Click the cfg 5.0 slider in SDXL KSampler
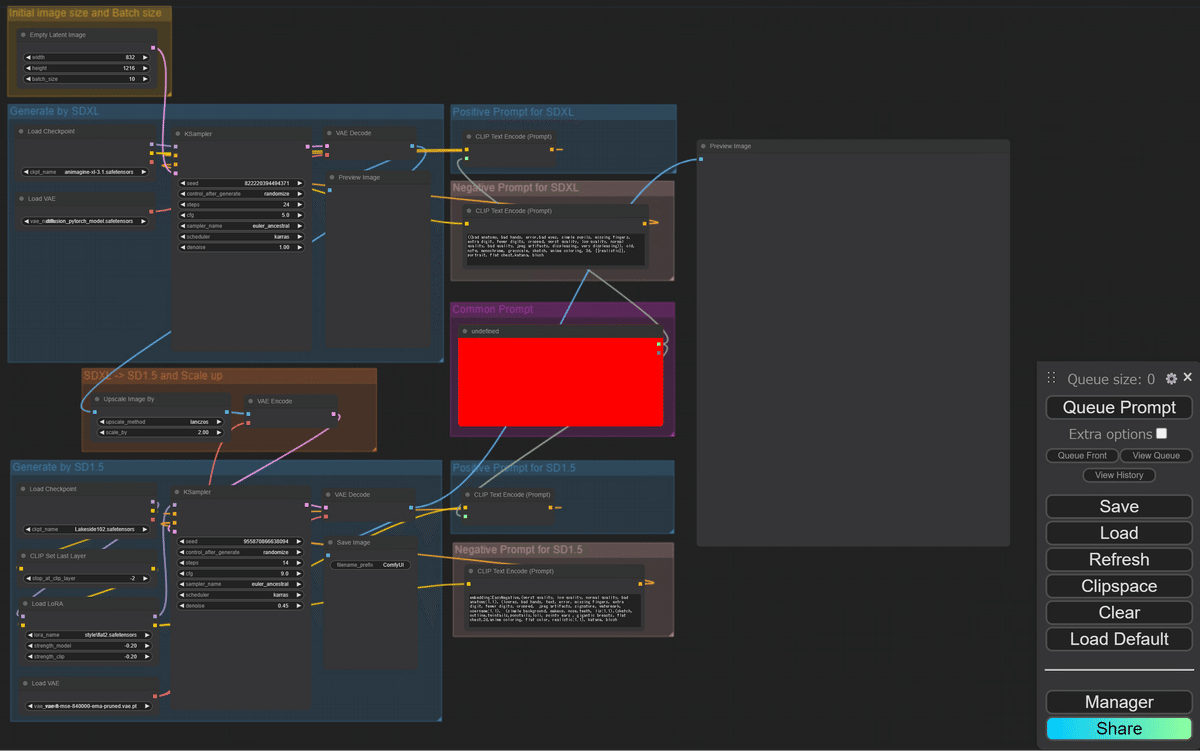This screenshot has height=751, width=1200. click(242, 215)
